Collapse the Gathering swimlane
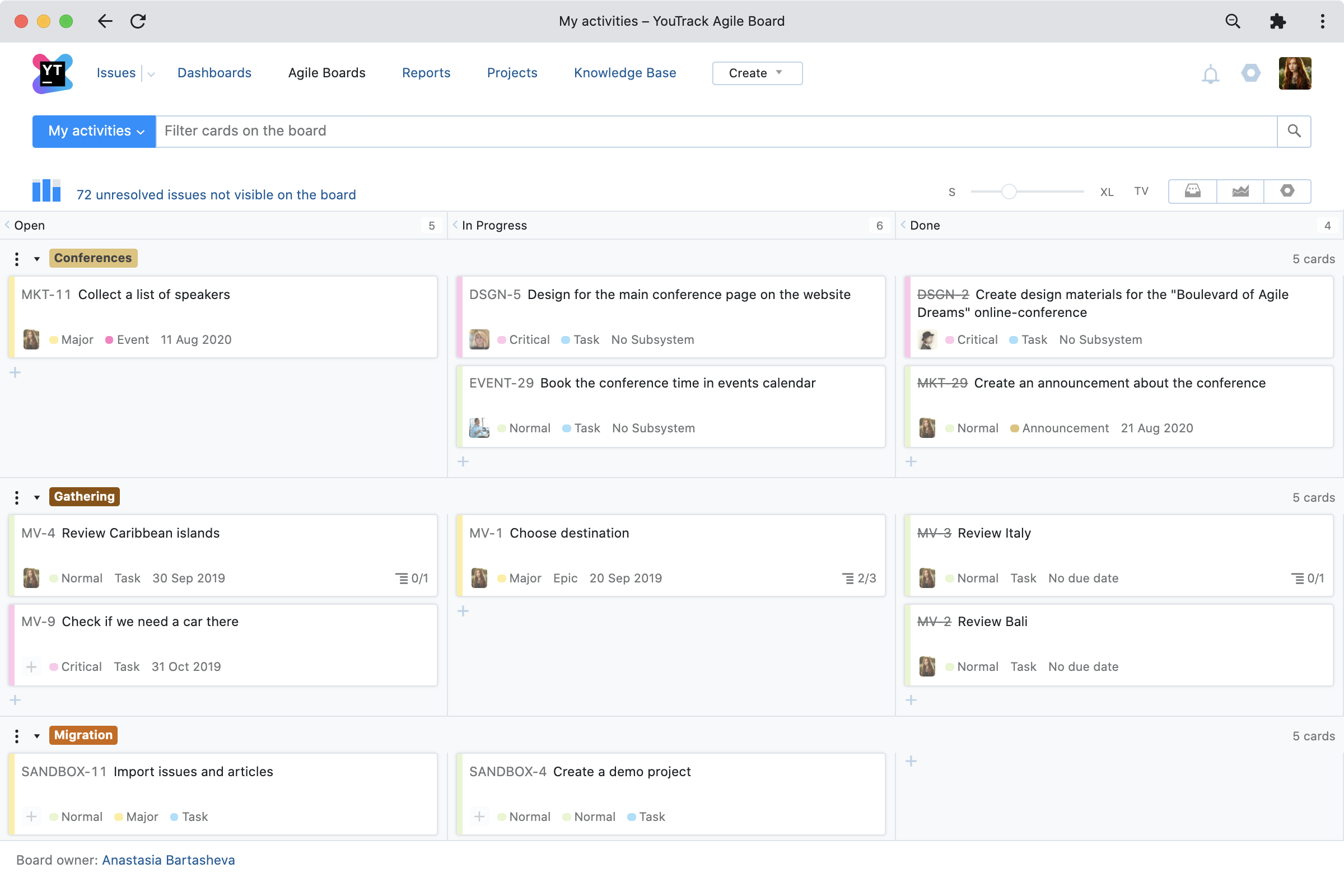The width and height of the screenshot is (1344, 896). point(37,497)
